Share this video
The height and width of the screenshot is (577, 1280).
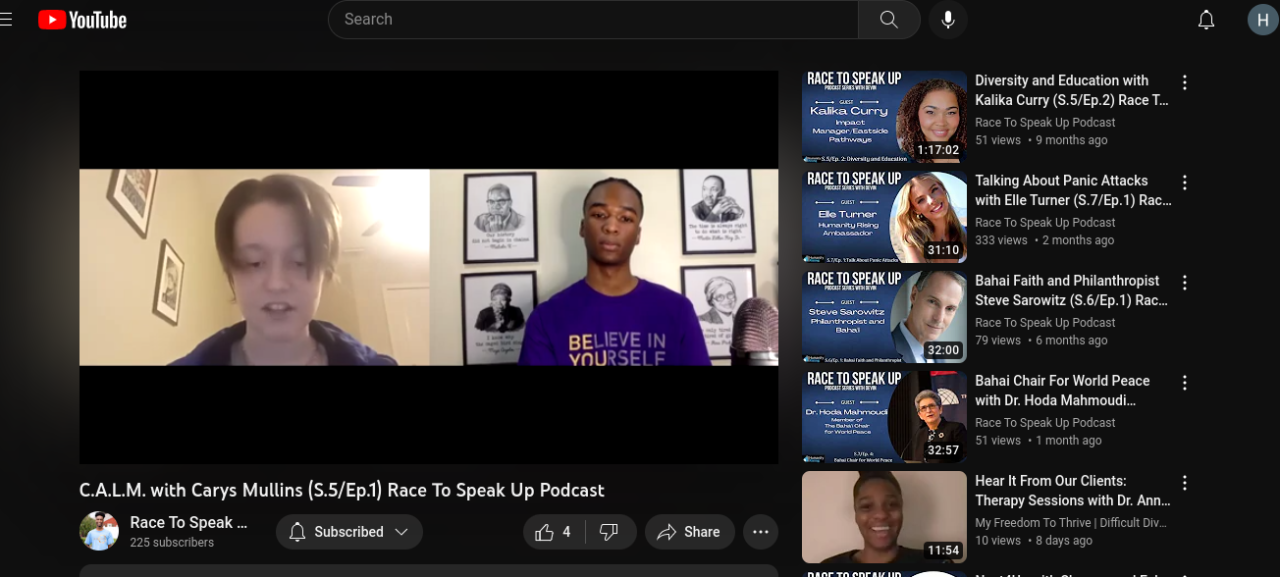point(689,532)
